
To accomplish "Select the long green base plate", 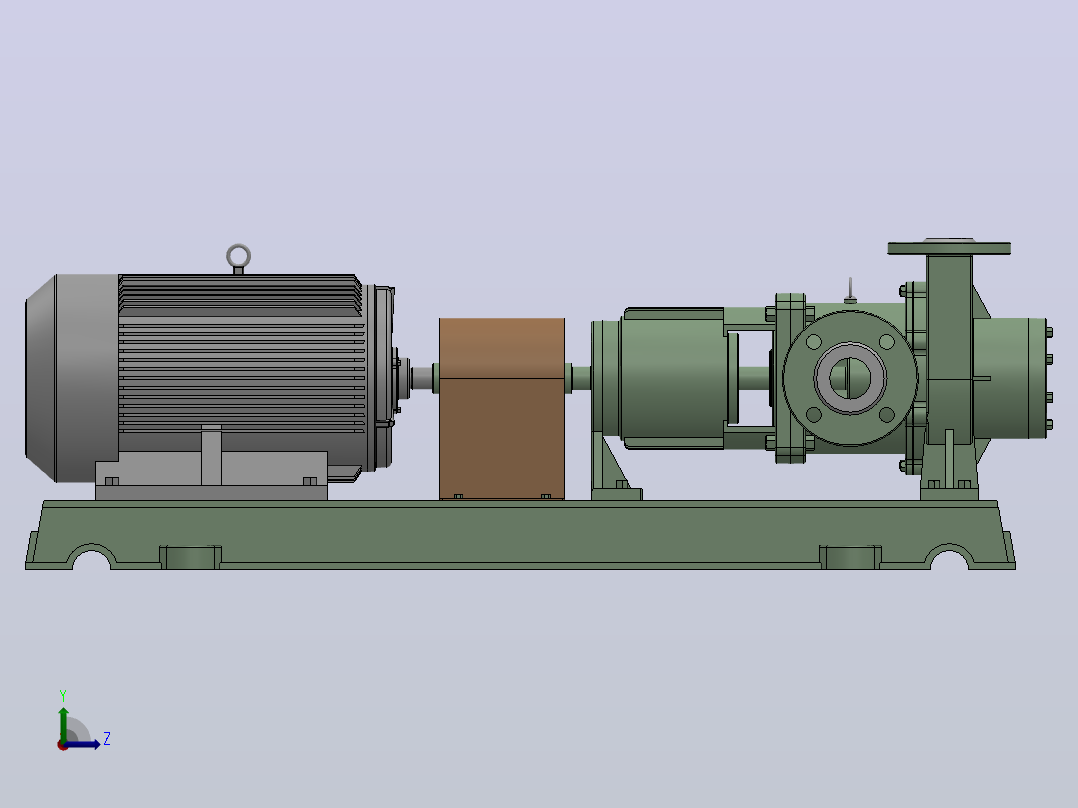I will (520, 534).
